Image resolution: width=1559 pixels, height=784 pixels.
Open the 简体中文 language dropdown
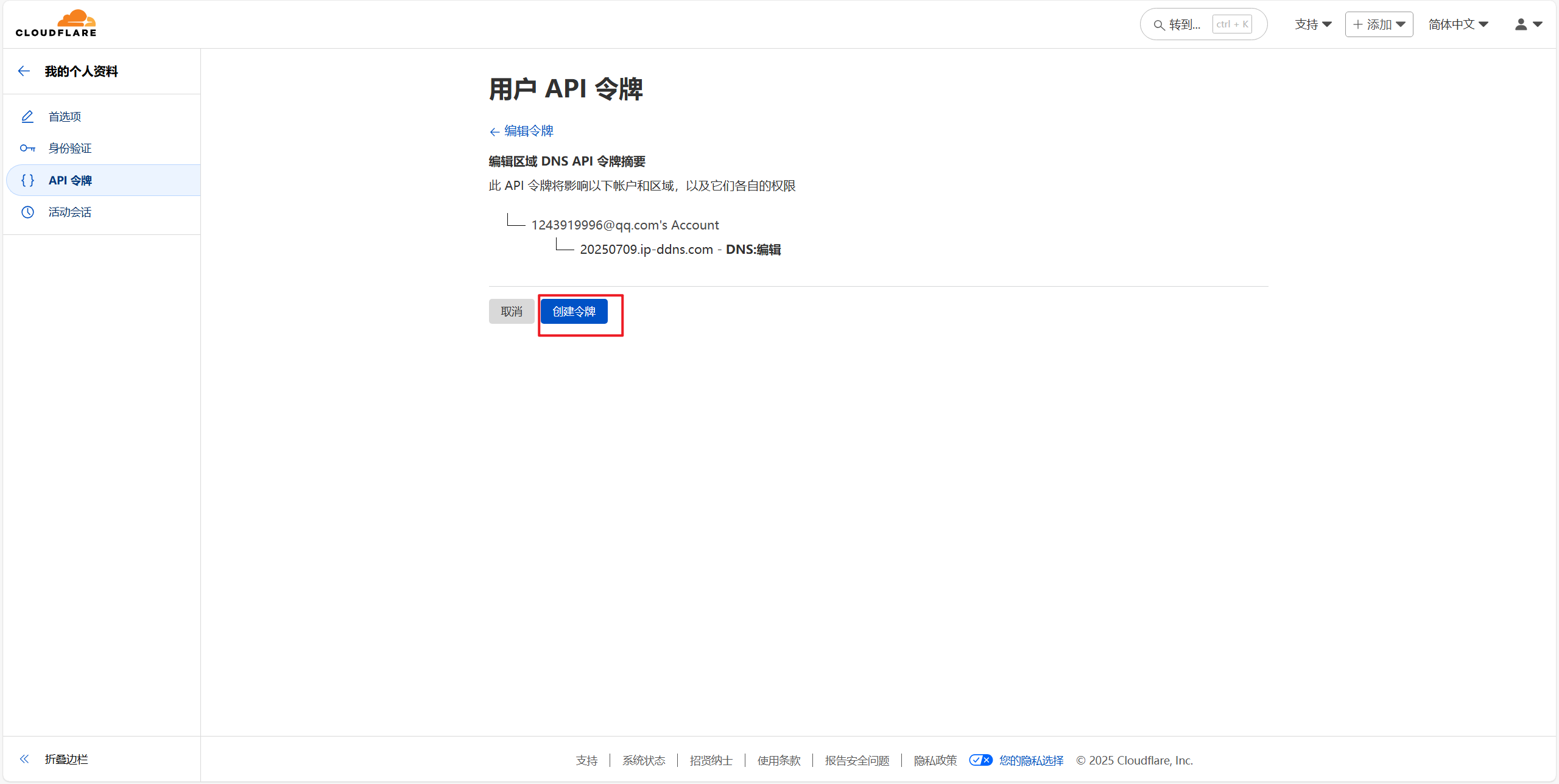coord(1459,24)
